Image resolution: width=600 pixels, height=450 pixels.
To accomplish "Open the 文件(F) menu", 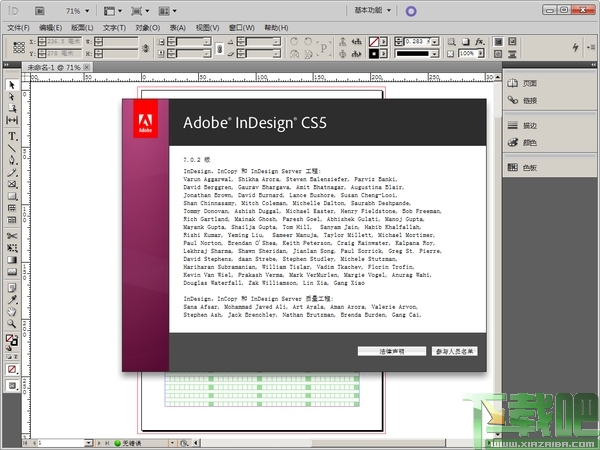I will (x=18, y=28).
